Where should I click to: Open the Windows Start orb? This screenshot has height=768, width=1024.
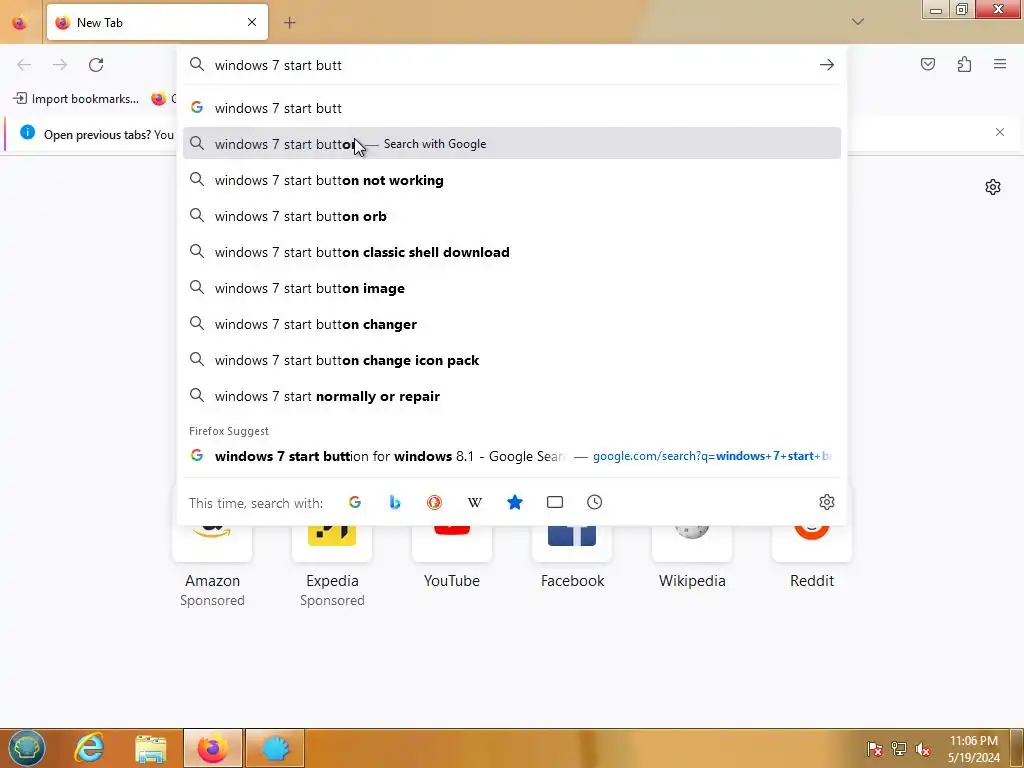[x=26, y=748]
